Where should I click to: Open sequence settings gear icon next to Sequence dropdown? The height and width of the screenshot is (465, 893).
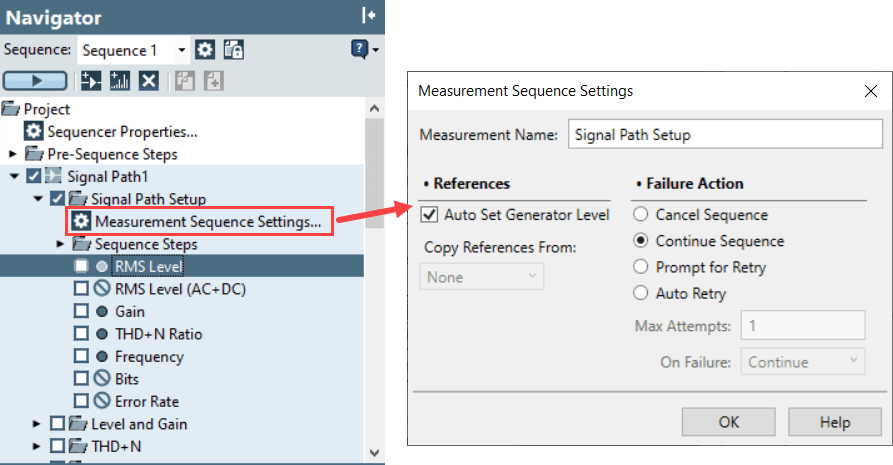pyautogui.click(x=205, y=50)
